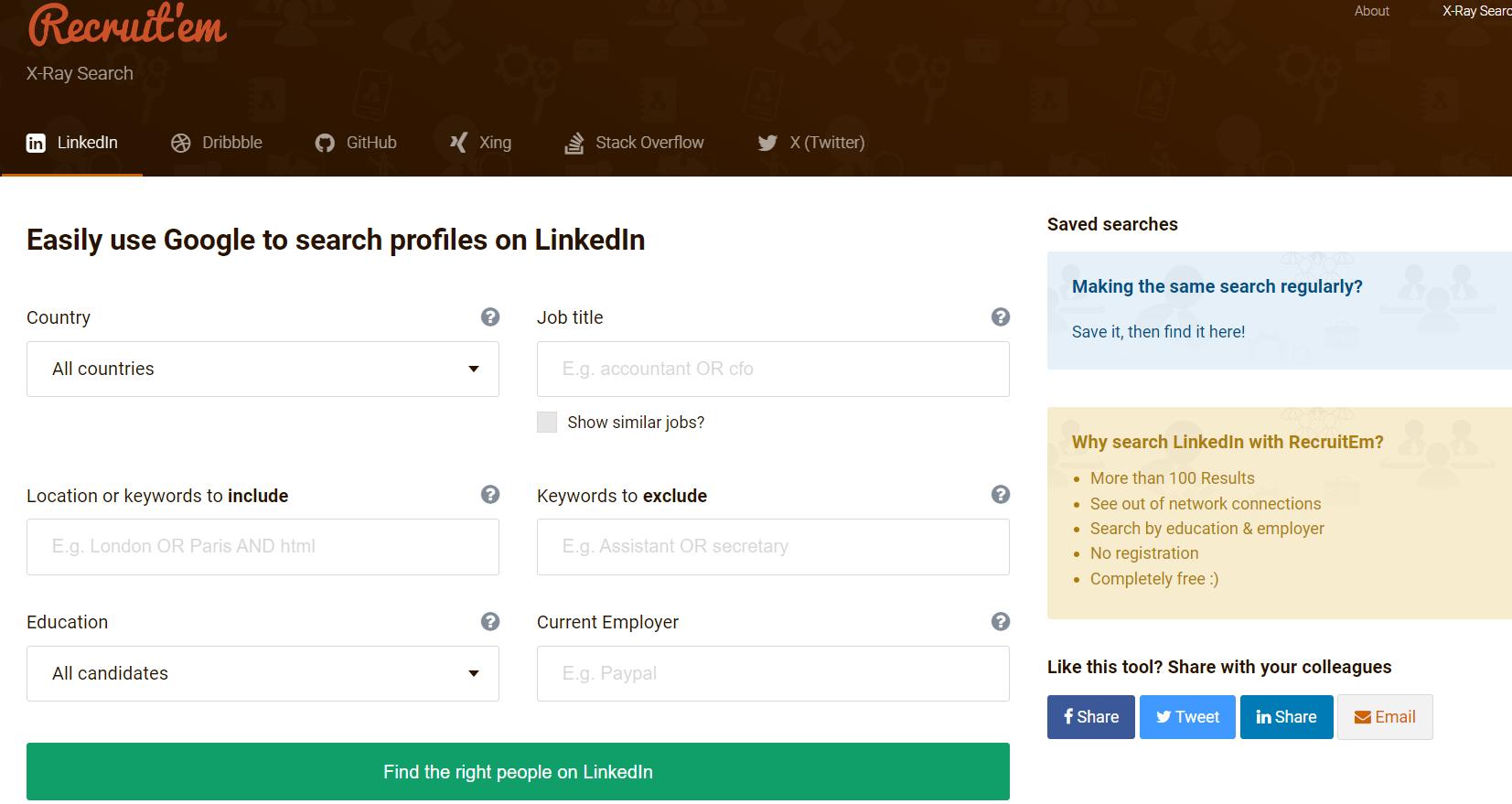The height and width of the screenshot is (804, 1512).
Task: Click 'No registration' bullet
Action: (1143, 553)
